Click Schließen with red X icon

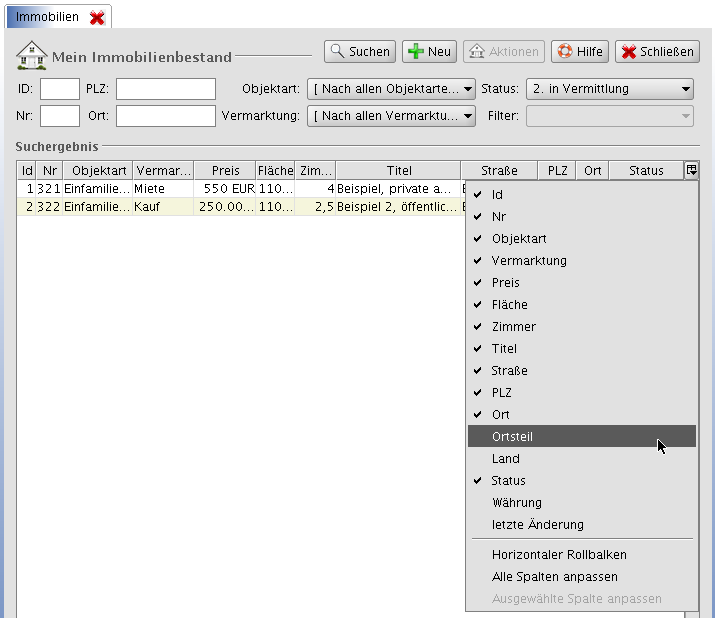[657, 52]
